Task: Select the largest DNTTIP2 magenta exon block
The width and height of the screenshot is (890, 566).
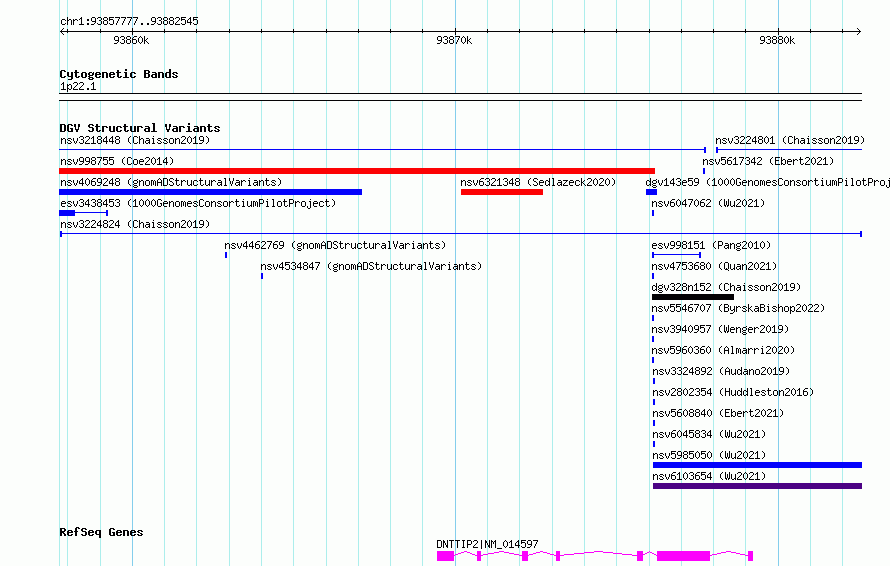Action: pos(683,556)
